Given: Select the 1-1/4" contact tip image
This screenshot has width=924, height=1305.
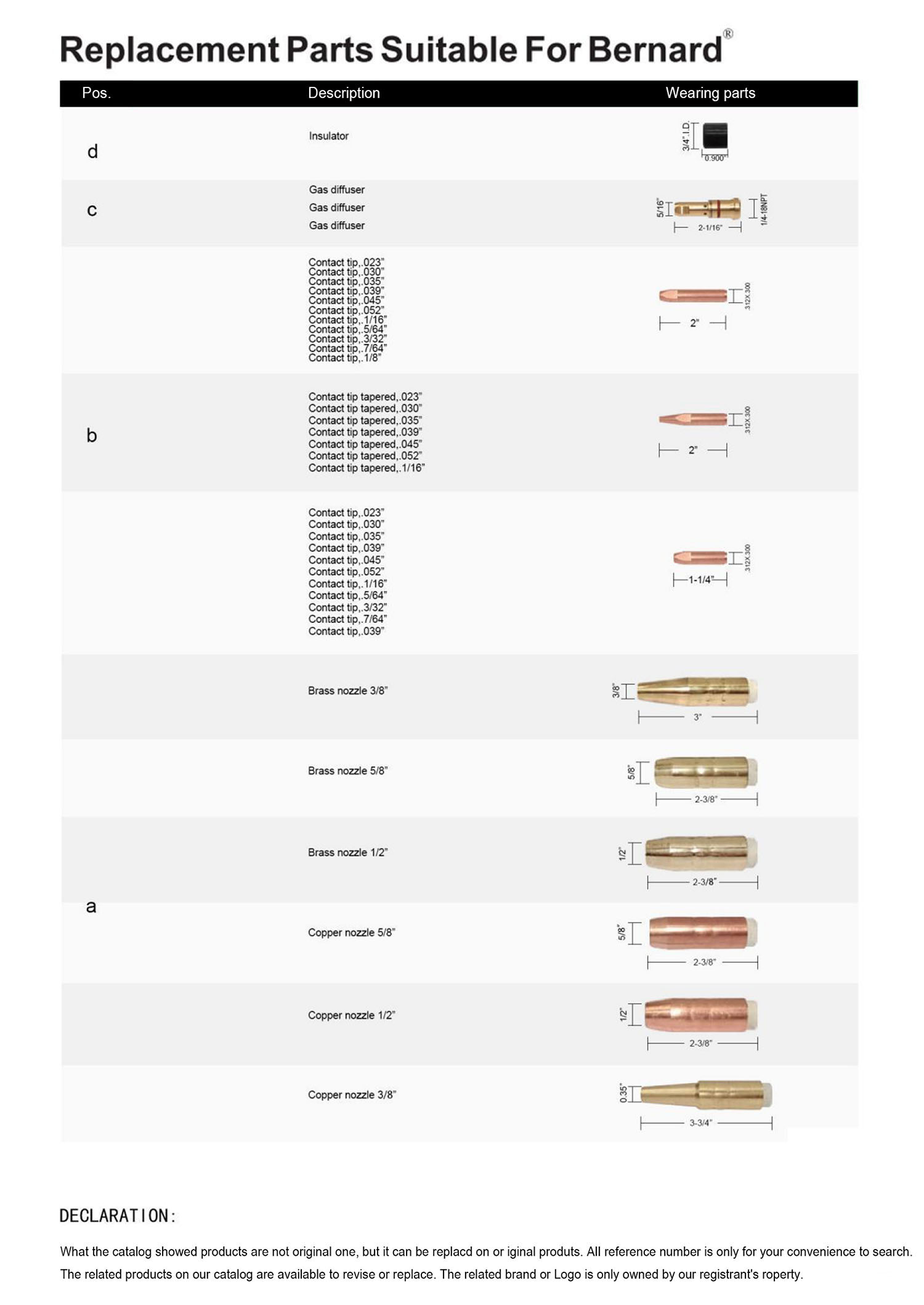Looking at the screenshot, I should (x=700, y=558).
